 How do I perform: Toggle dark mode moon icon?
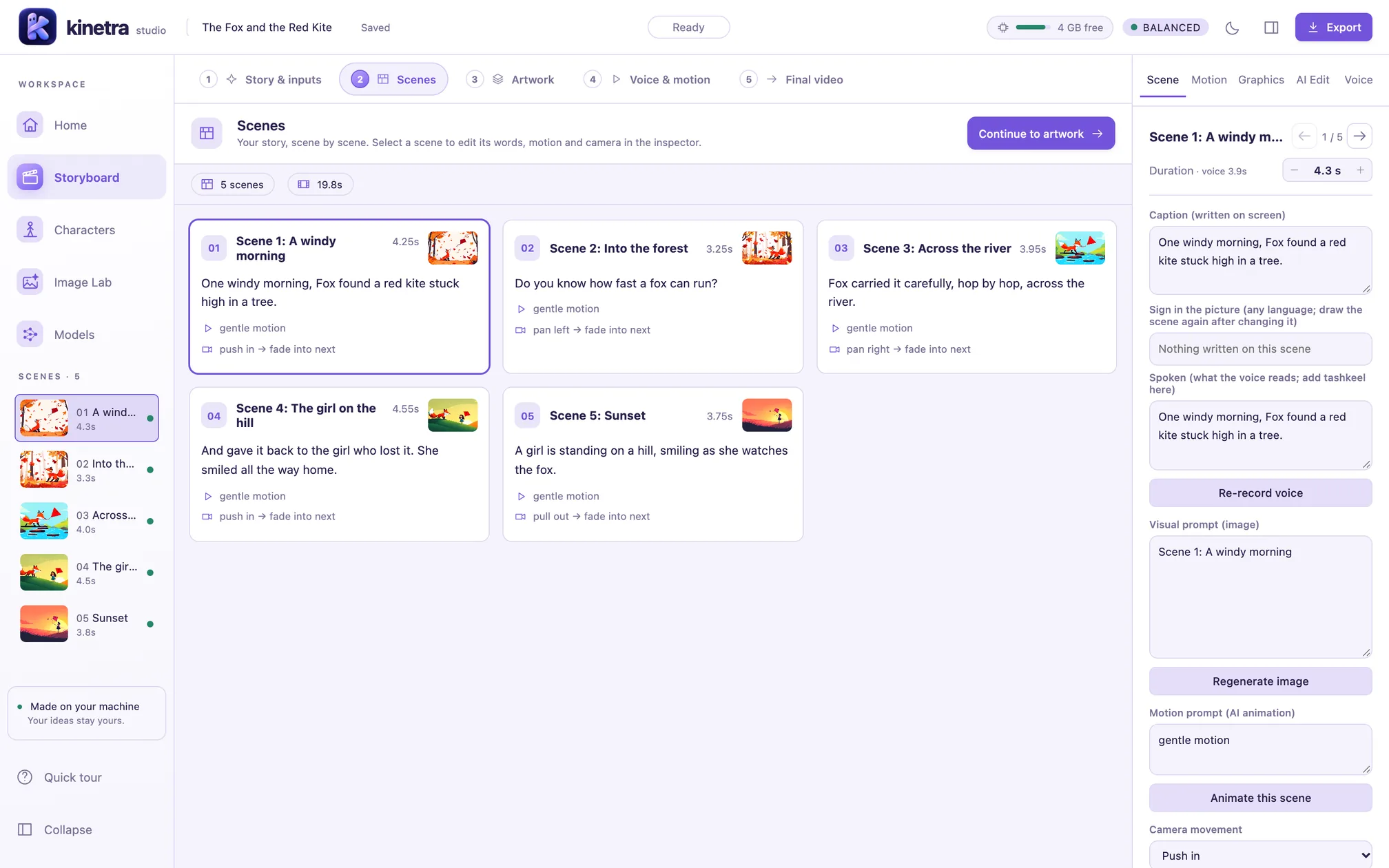click(x=1233, y=28)
